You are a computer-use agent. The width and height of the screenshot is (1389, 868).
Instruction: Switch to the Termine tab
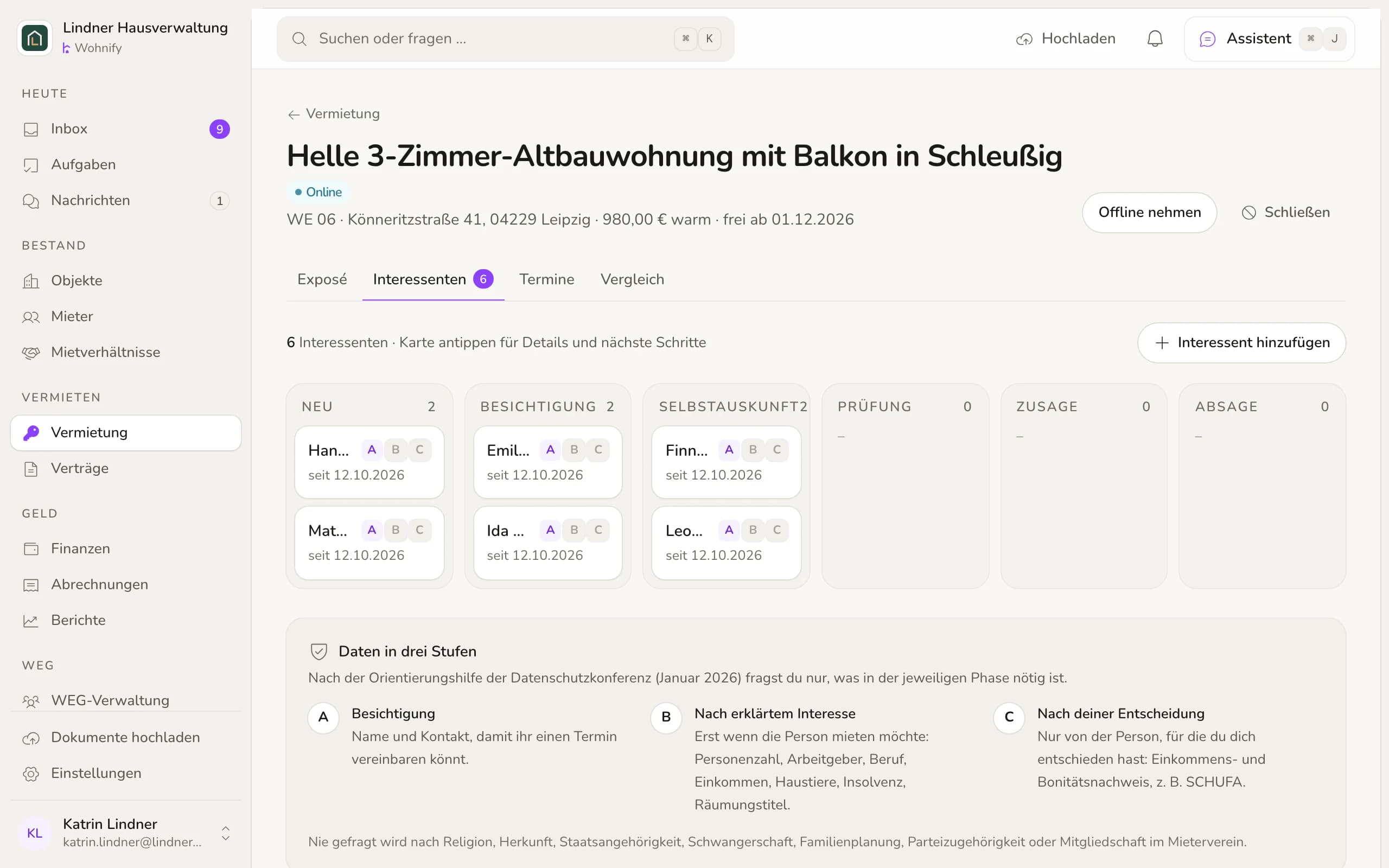547,279
